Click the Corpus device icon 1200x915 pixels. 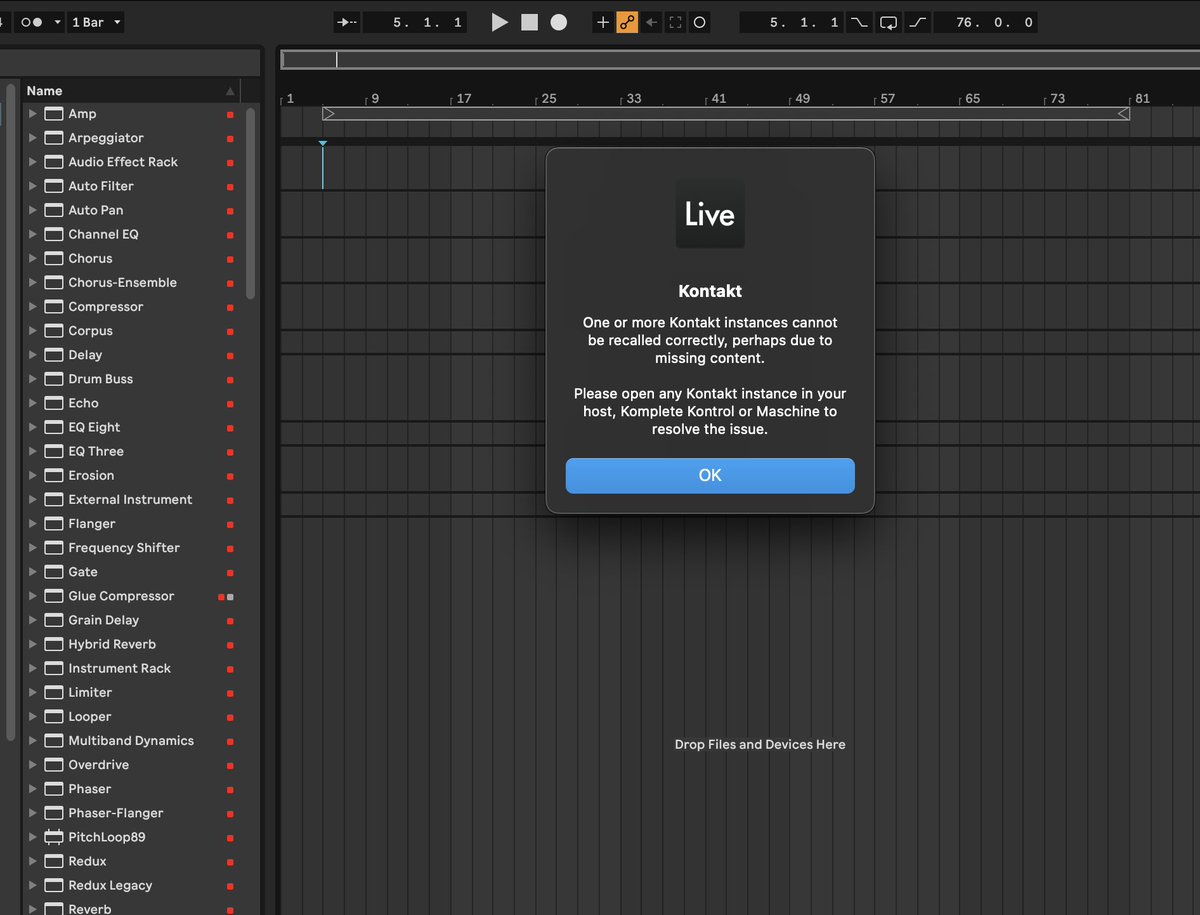coord(54,331)
